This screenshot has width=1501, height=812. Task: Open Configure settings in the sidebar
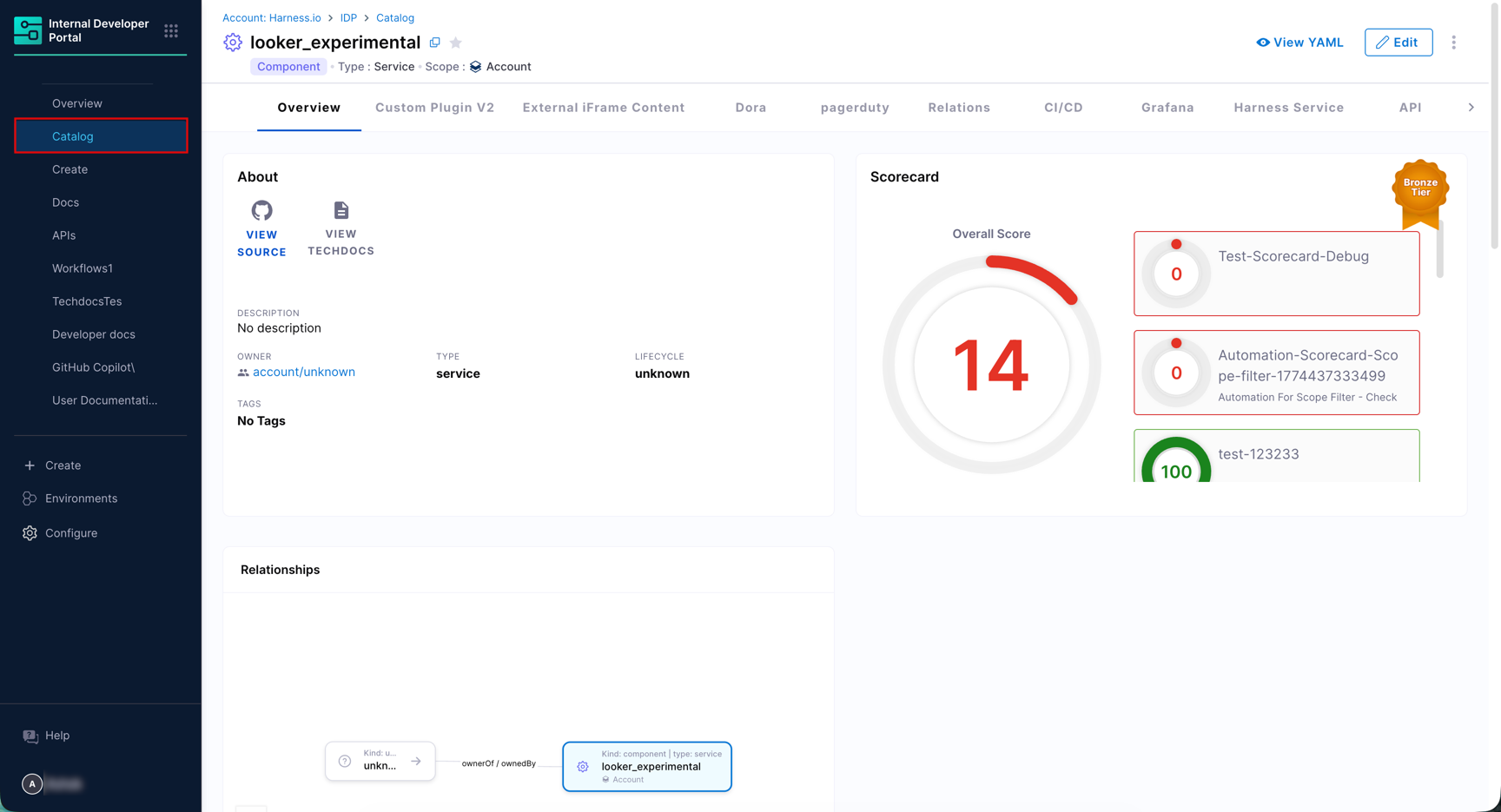71,533
